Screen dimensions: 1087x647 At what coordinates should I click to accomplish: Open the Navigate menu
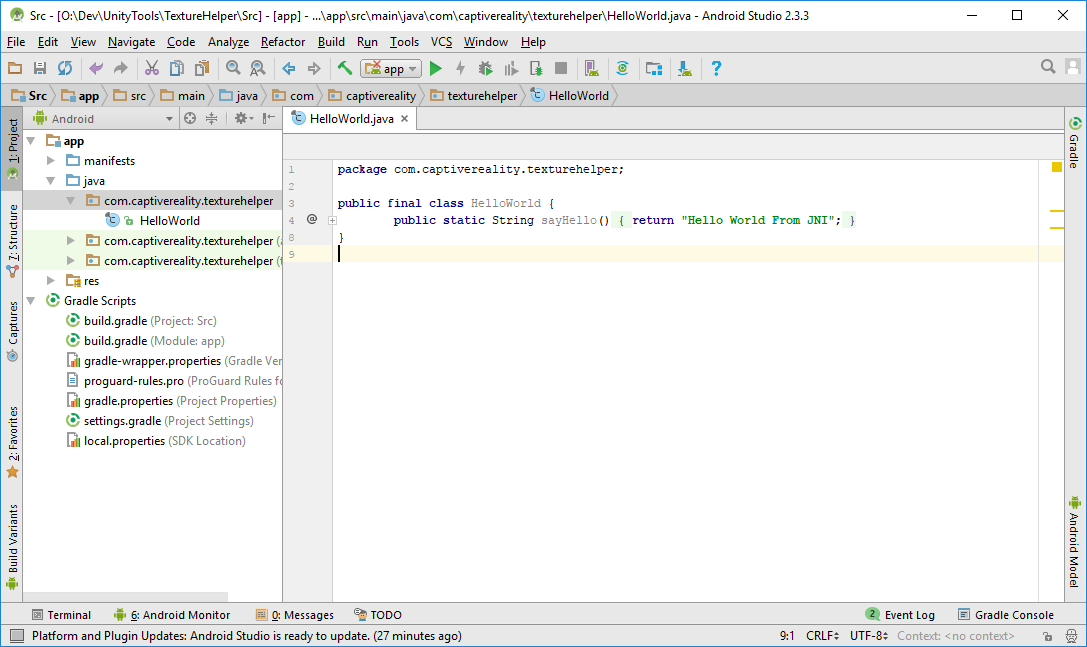(132, 42)
